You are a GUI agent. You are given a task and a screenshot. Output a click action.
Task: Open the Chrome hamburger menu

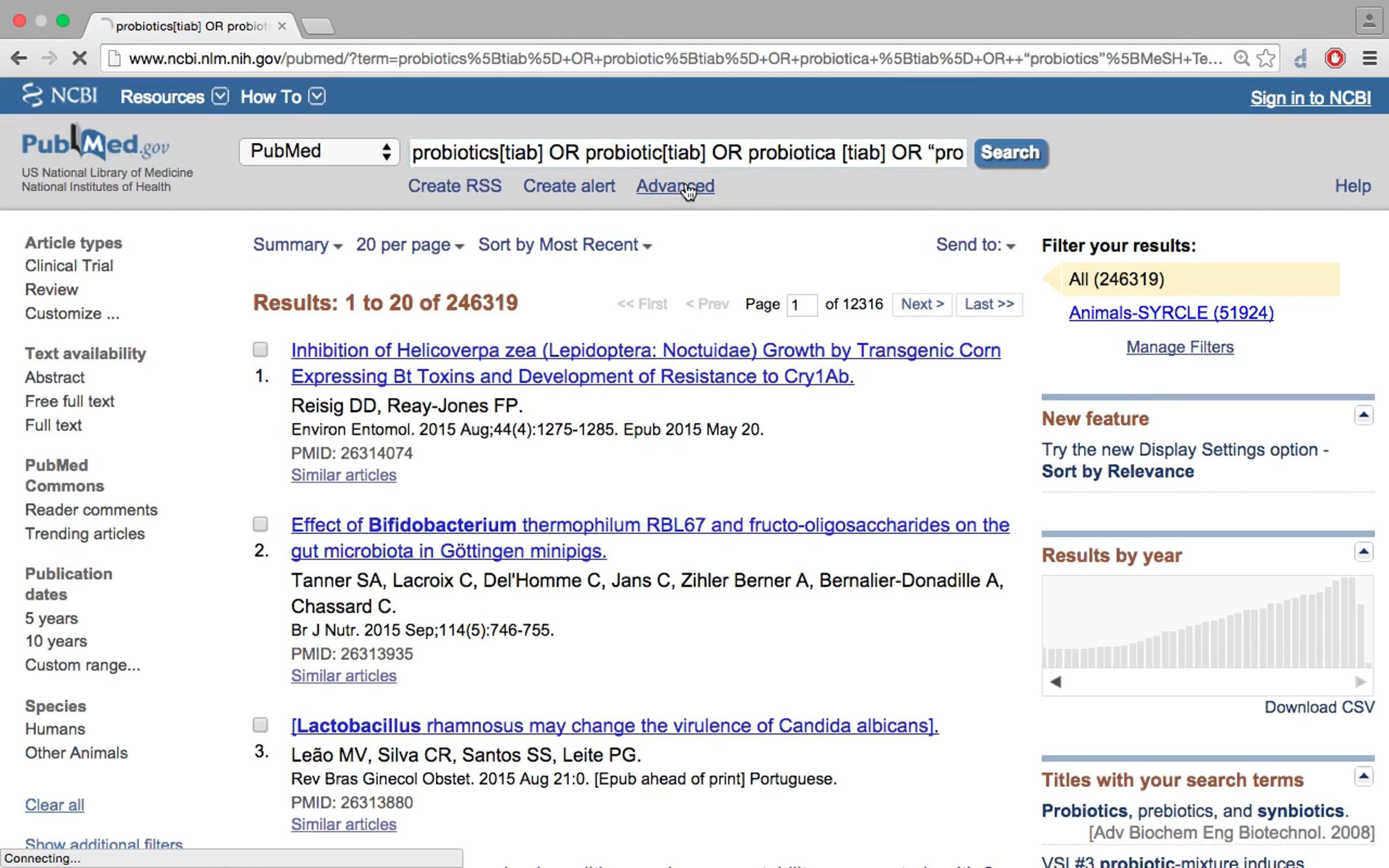[x=1369, y=58]
